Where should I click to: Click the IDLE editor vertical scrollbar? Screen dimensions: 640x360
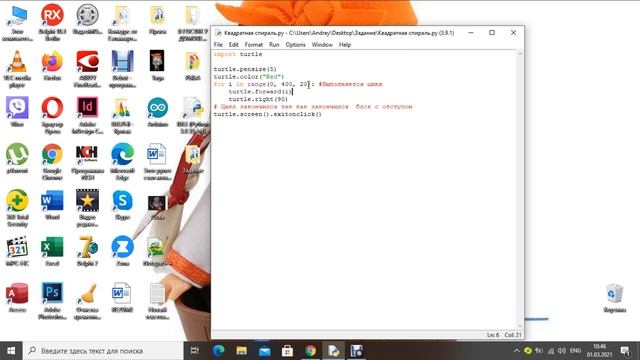(x=520, y=190)
